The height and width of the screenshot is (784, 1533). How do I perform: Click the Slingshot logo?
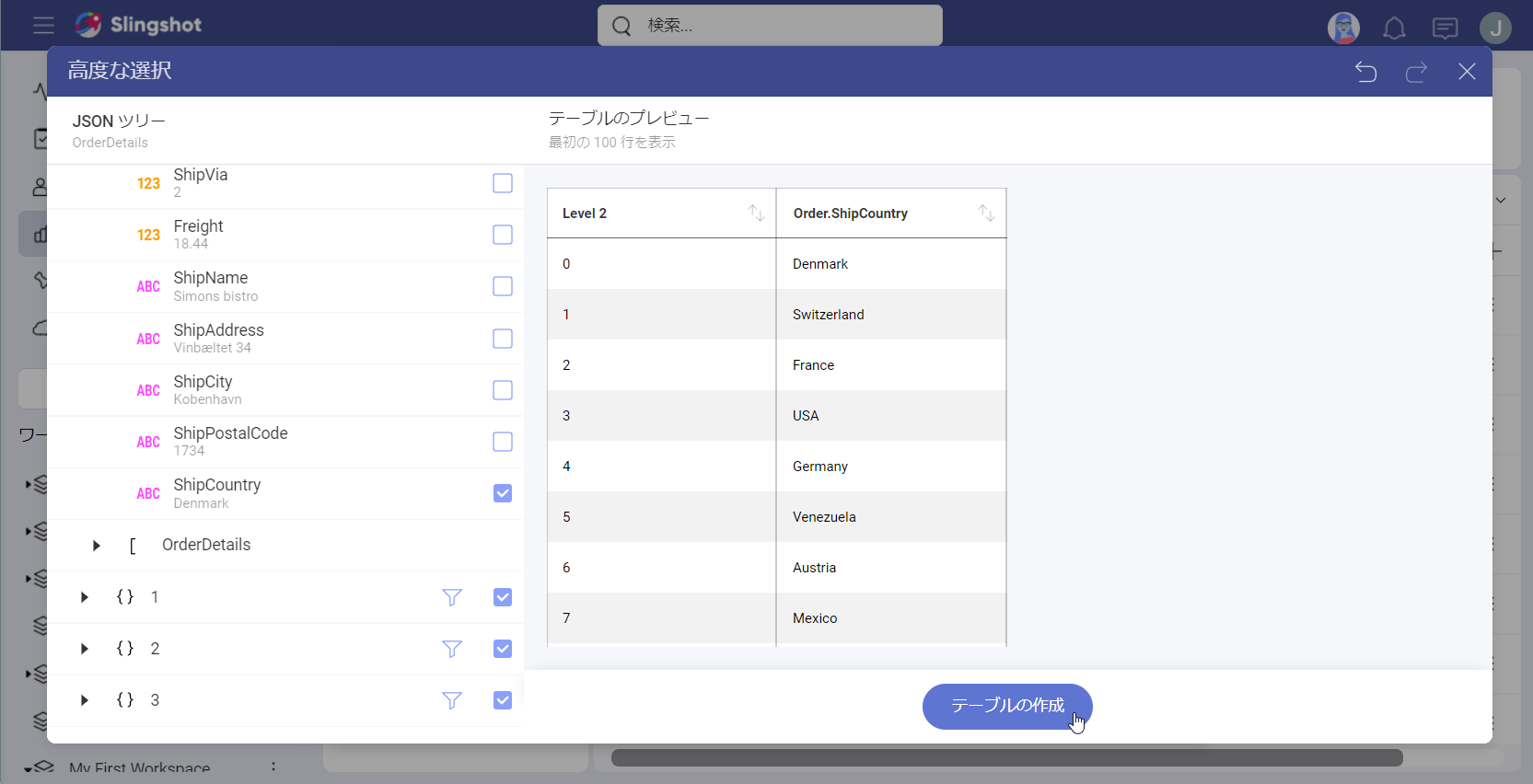point(138,25)
